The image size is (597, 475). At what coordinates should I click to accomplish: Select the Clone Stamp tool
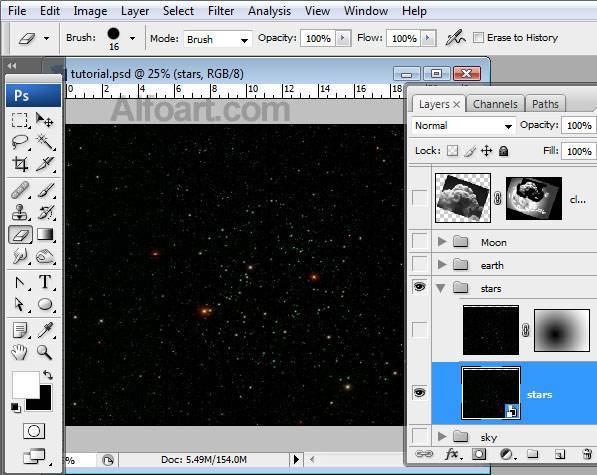point(20,212)
